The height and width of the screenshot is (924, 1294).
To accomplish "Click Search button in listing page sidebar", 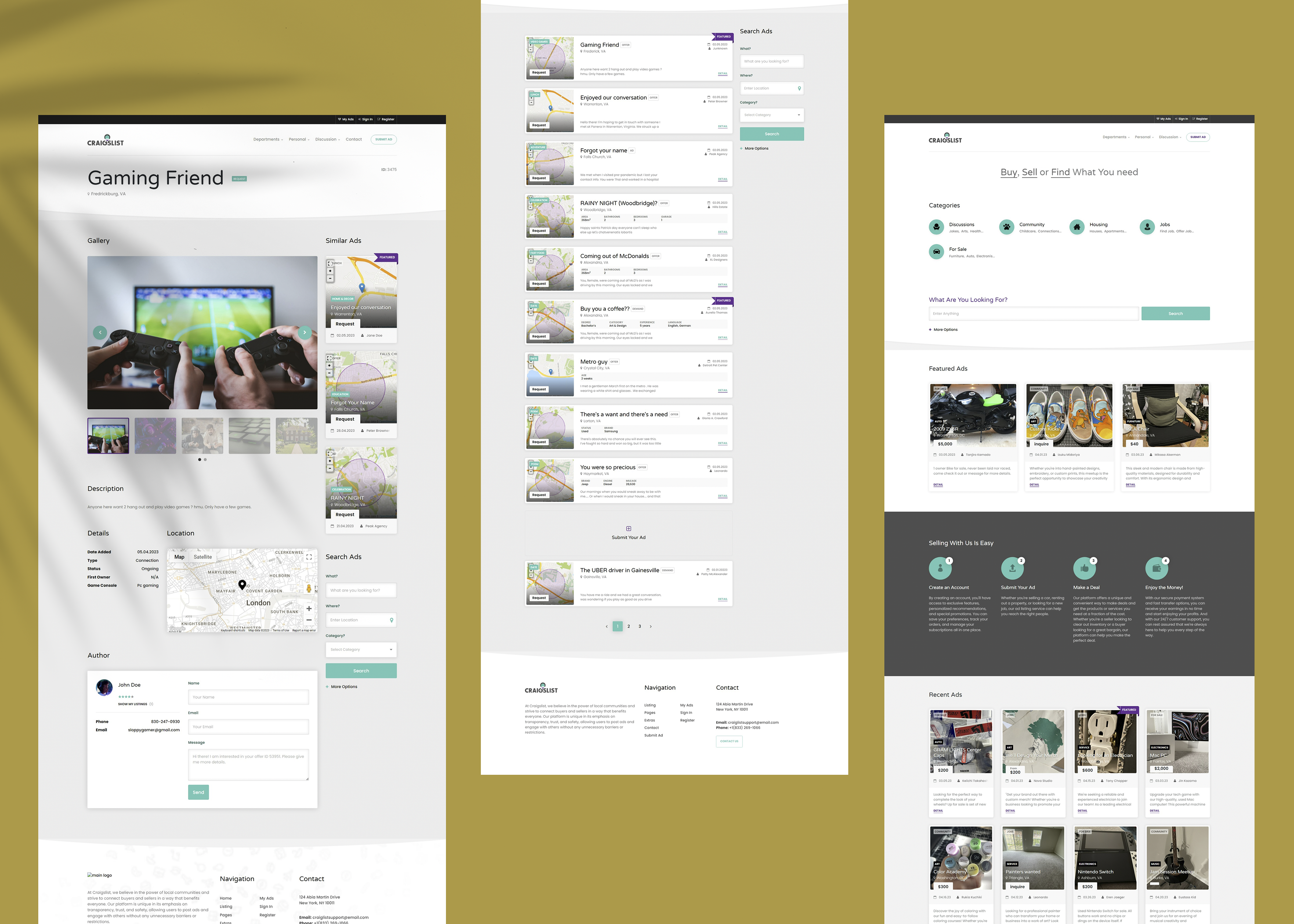I will point(772,134).
